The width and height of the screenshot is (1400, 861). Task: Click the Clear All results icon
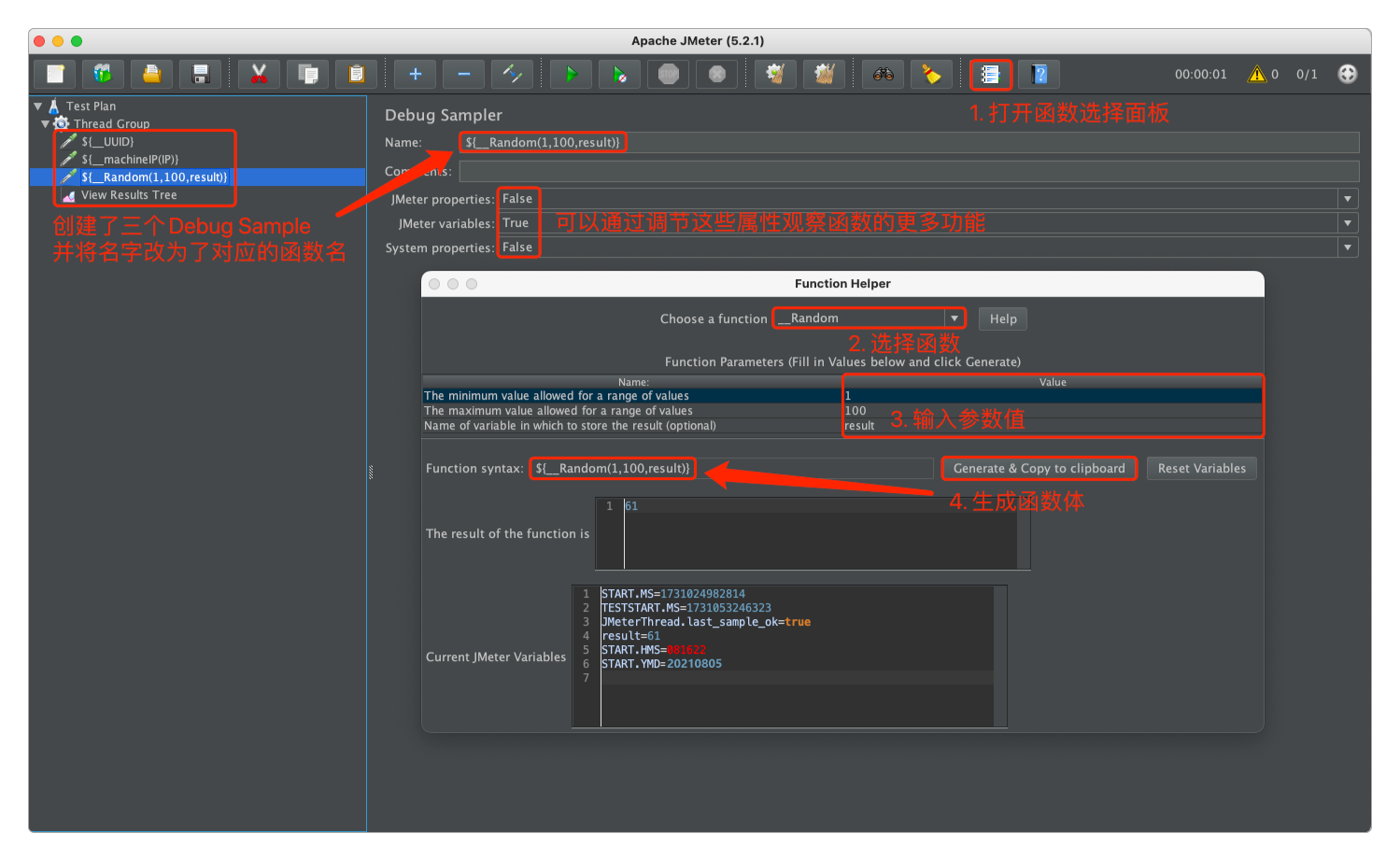pos(824,74)
